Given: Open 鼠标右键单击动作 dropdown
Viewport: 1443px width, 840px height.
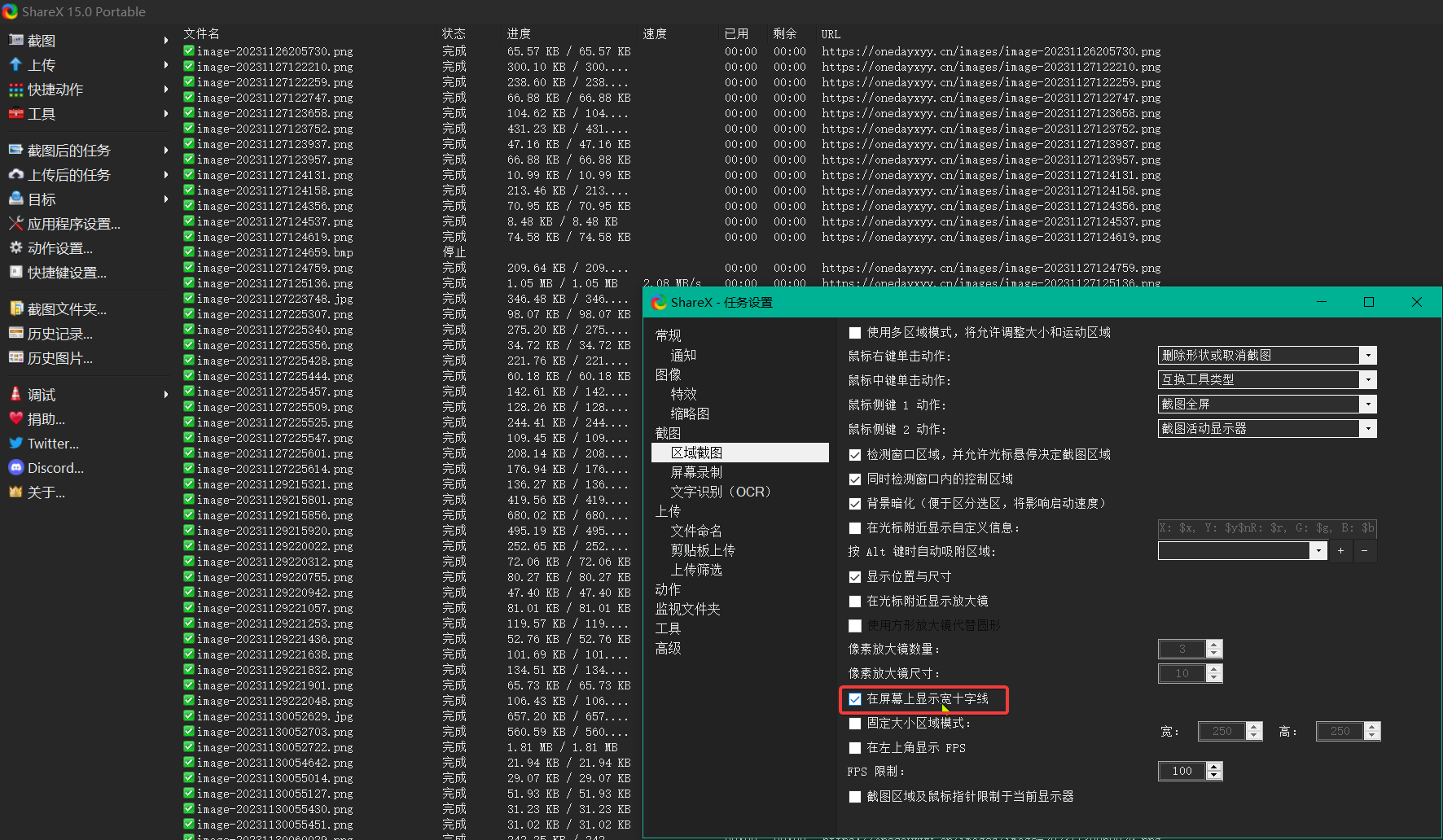Looking at the screenshot, I should [1267, 355].
